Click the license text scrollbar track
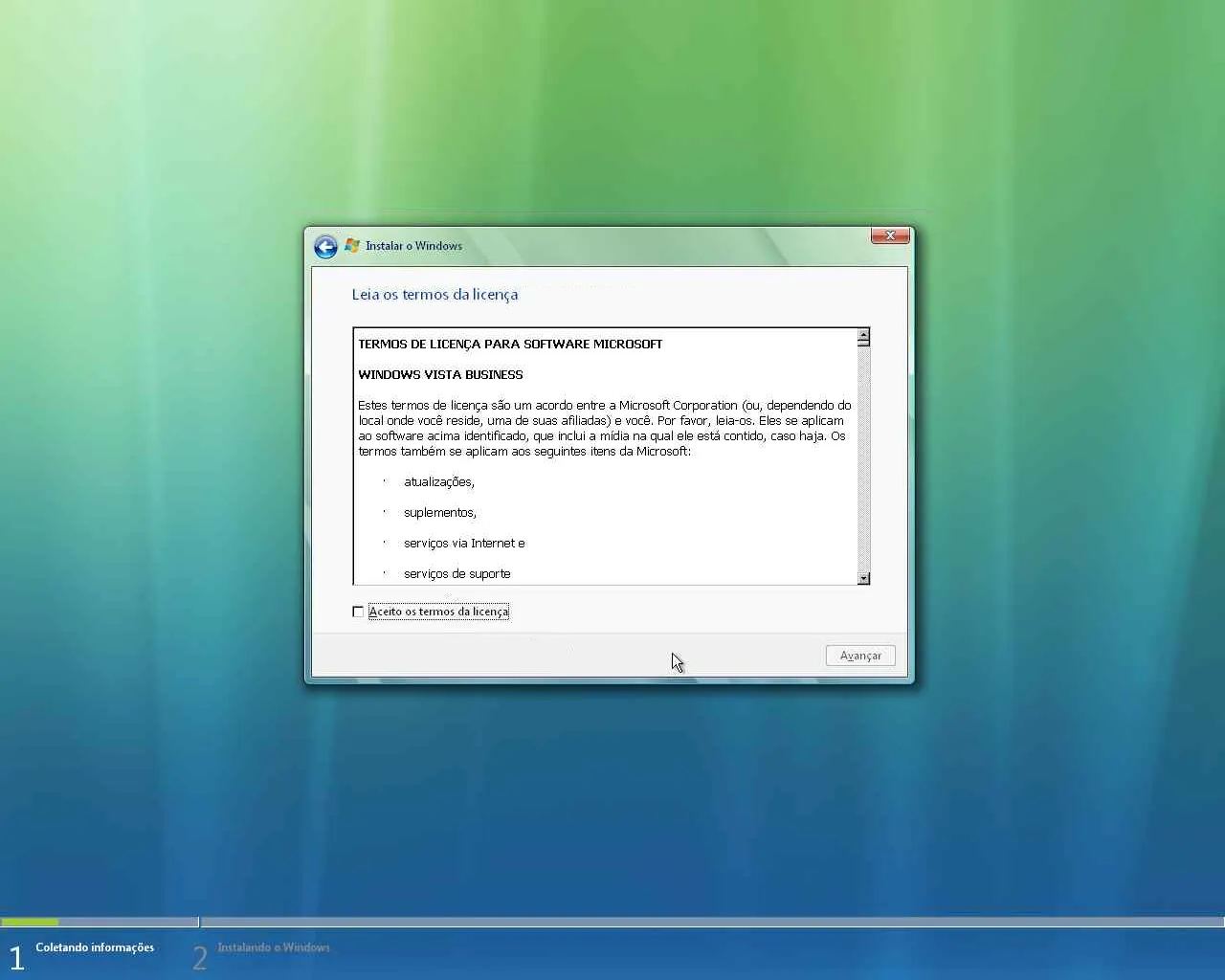 click(863, 457)
